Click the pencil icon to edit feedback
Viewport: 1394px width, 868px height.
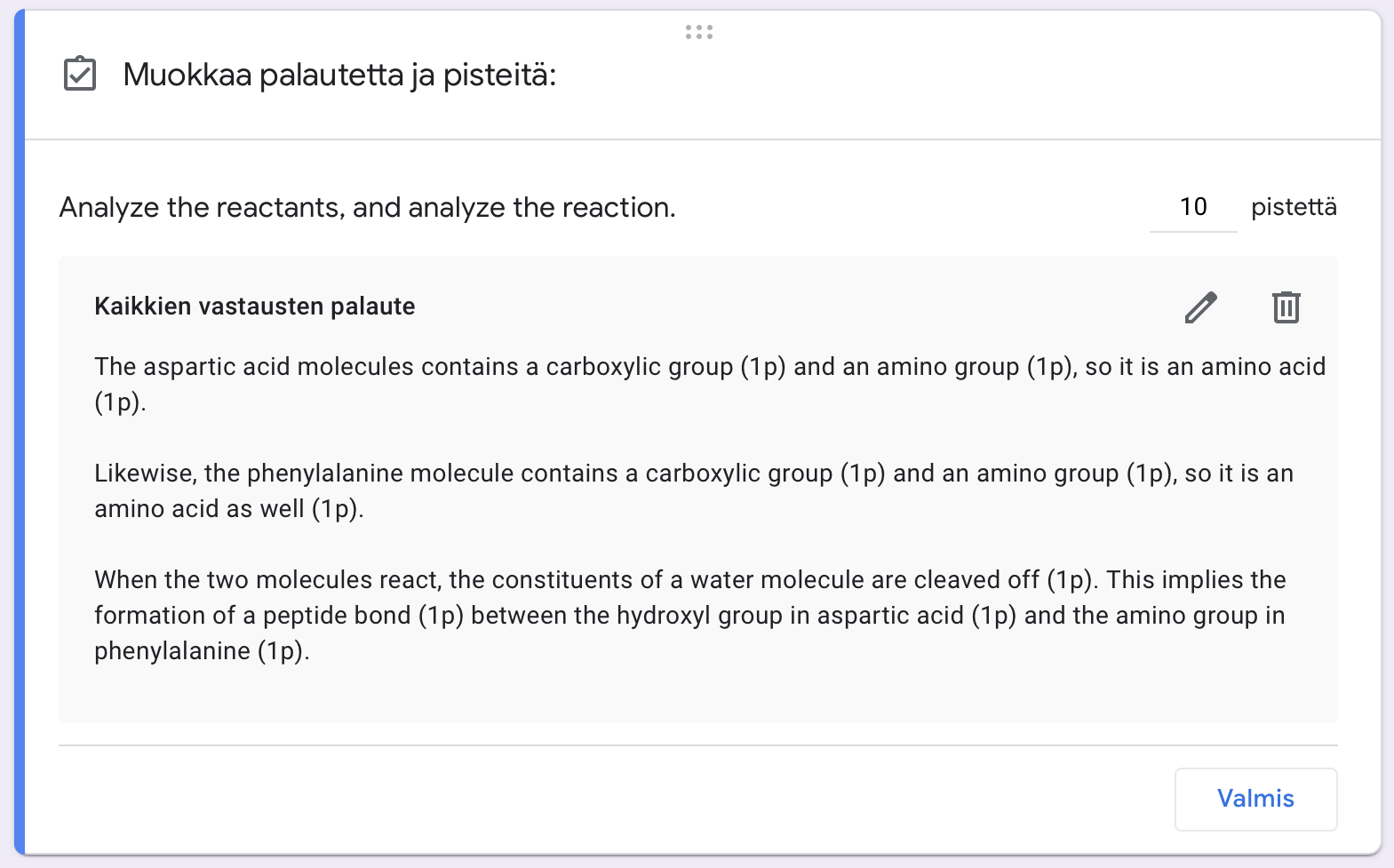click(x=1200, y=307)
